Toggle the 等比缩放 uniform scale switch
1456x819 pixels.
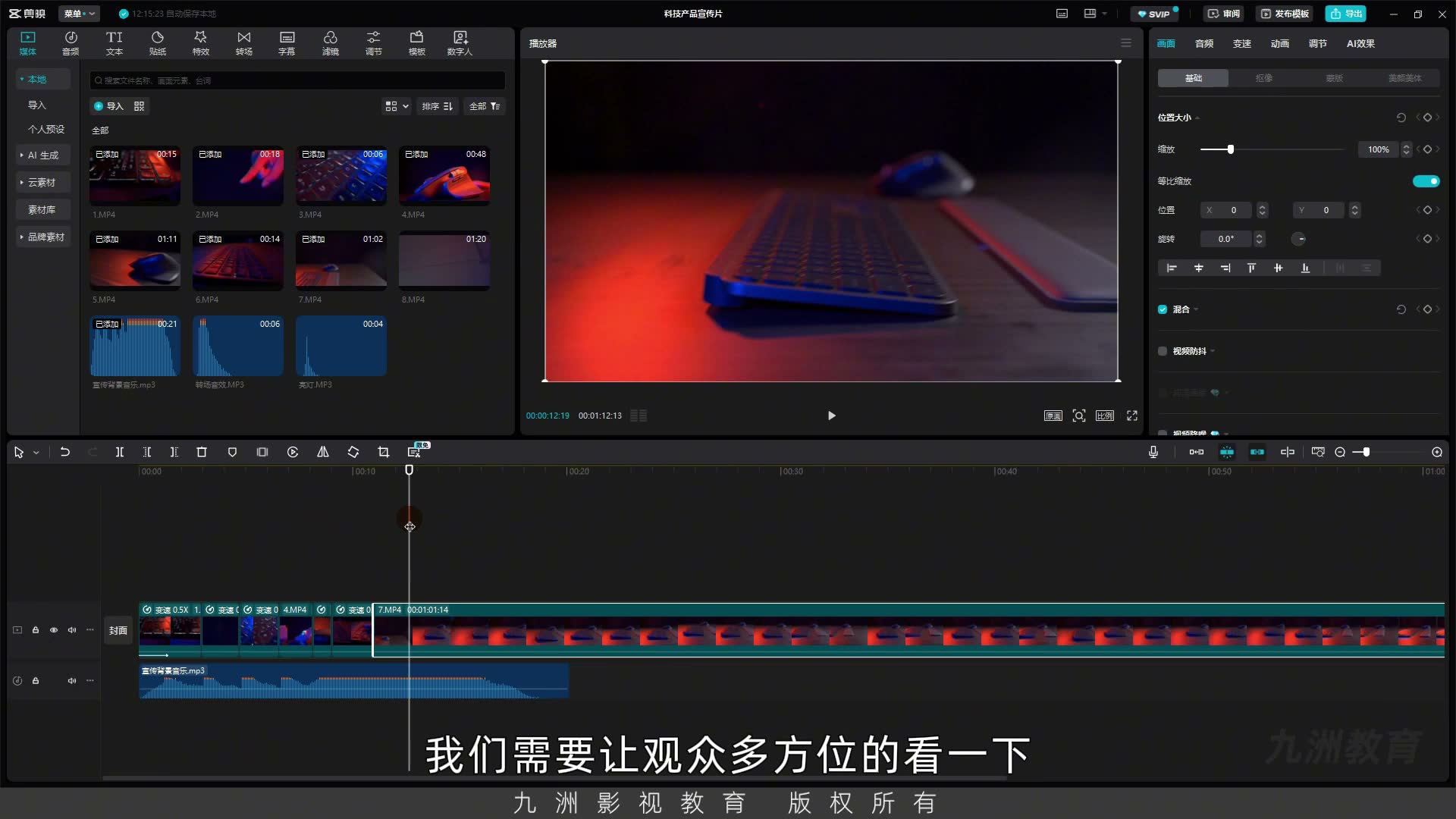(x=1426, y=181)
